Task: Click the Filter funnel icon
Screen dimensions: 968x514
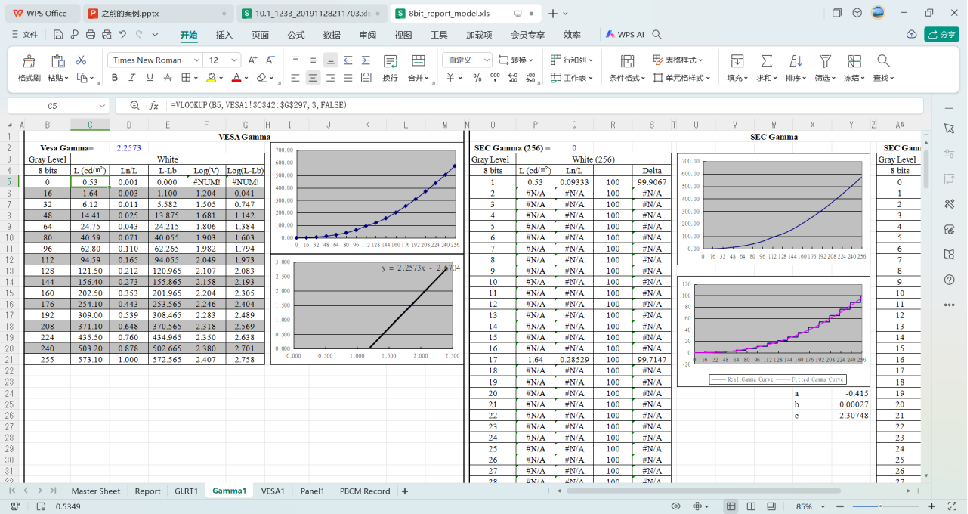Action: tap(825, 60)
